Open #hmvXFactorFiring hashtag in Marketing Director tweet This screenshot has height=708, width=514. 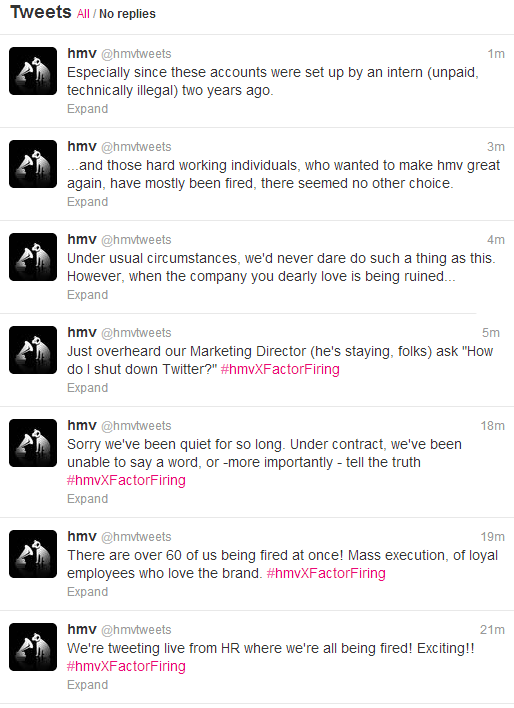pos(280,369)
